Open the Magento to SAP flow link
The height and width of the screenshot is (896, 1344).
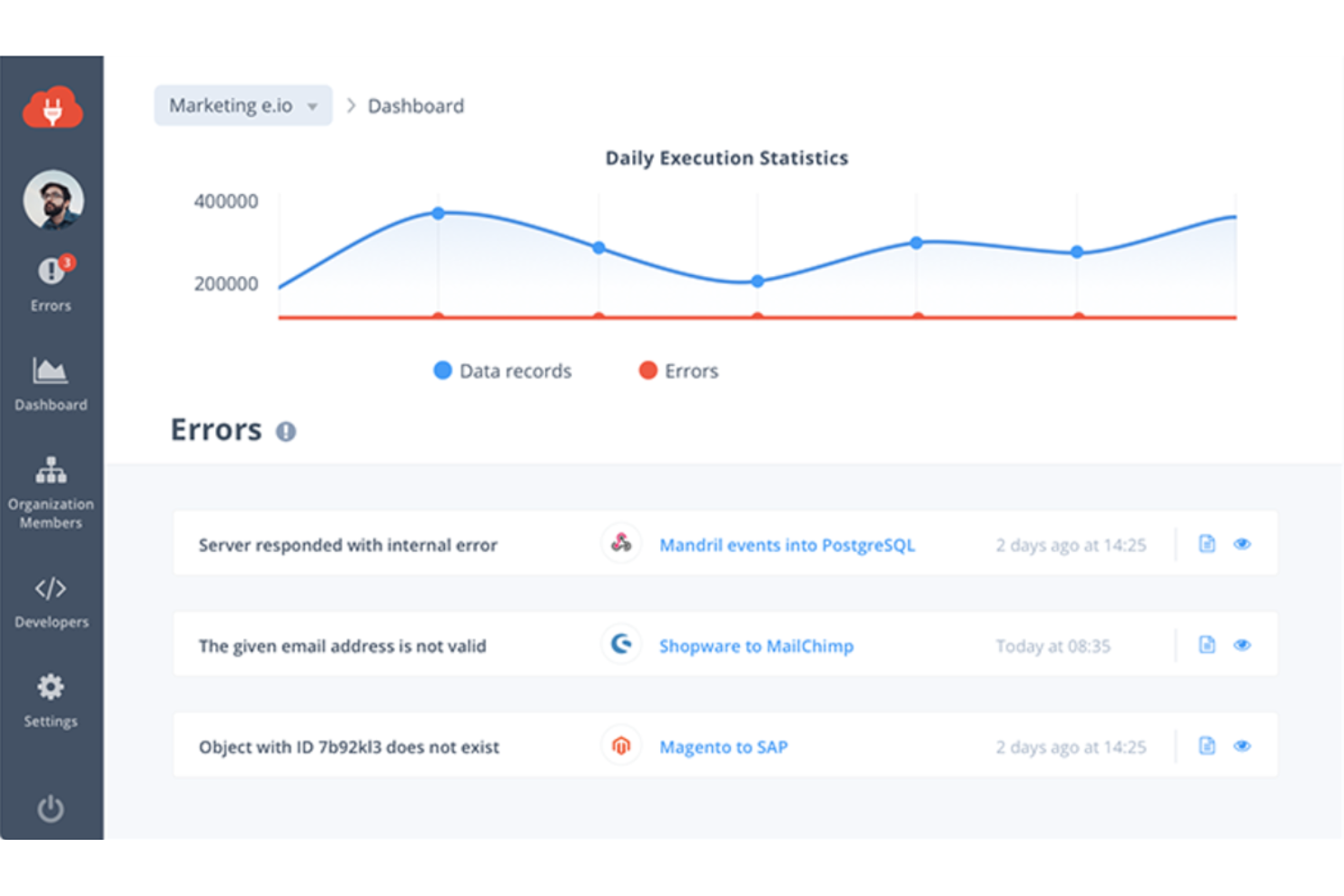click(723, 746)
